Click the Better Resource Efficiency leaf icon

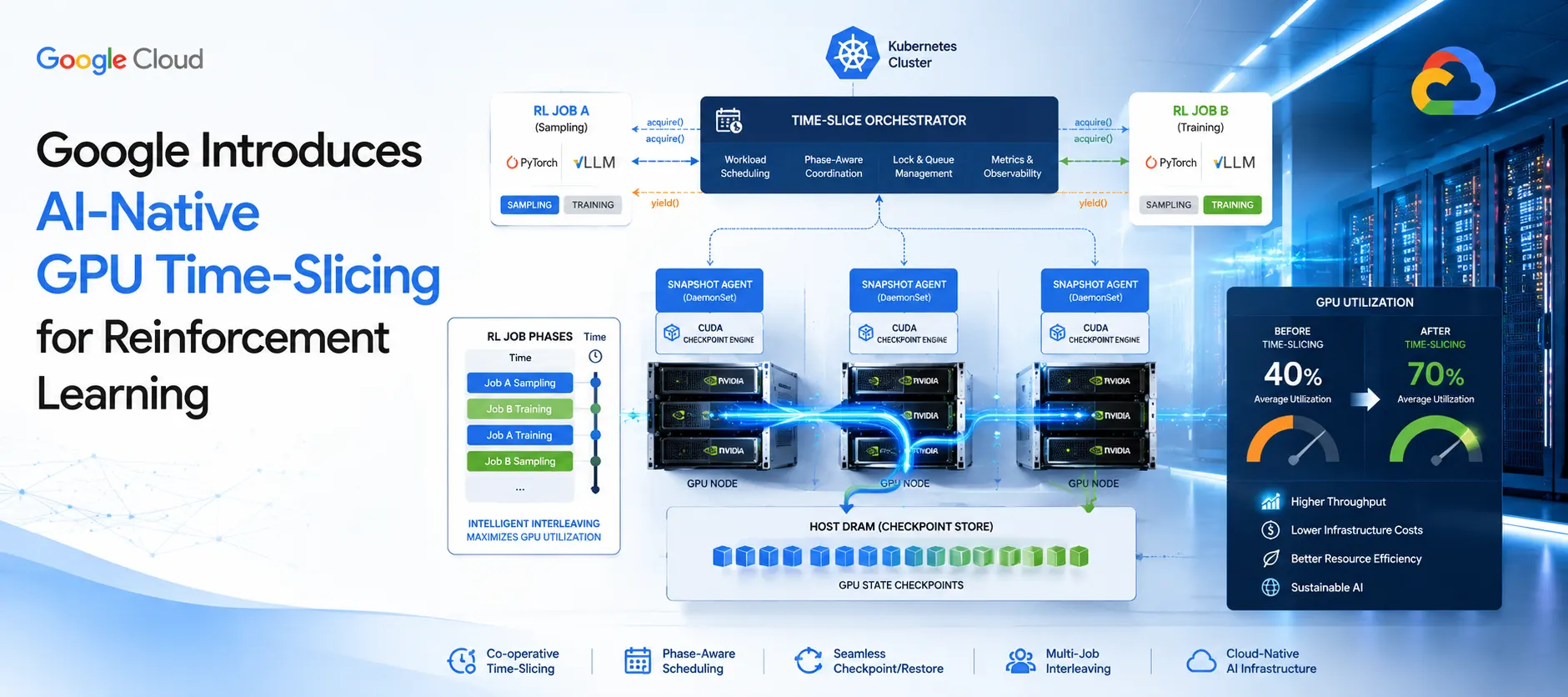pyautogui.click(x=1270, y=559)
